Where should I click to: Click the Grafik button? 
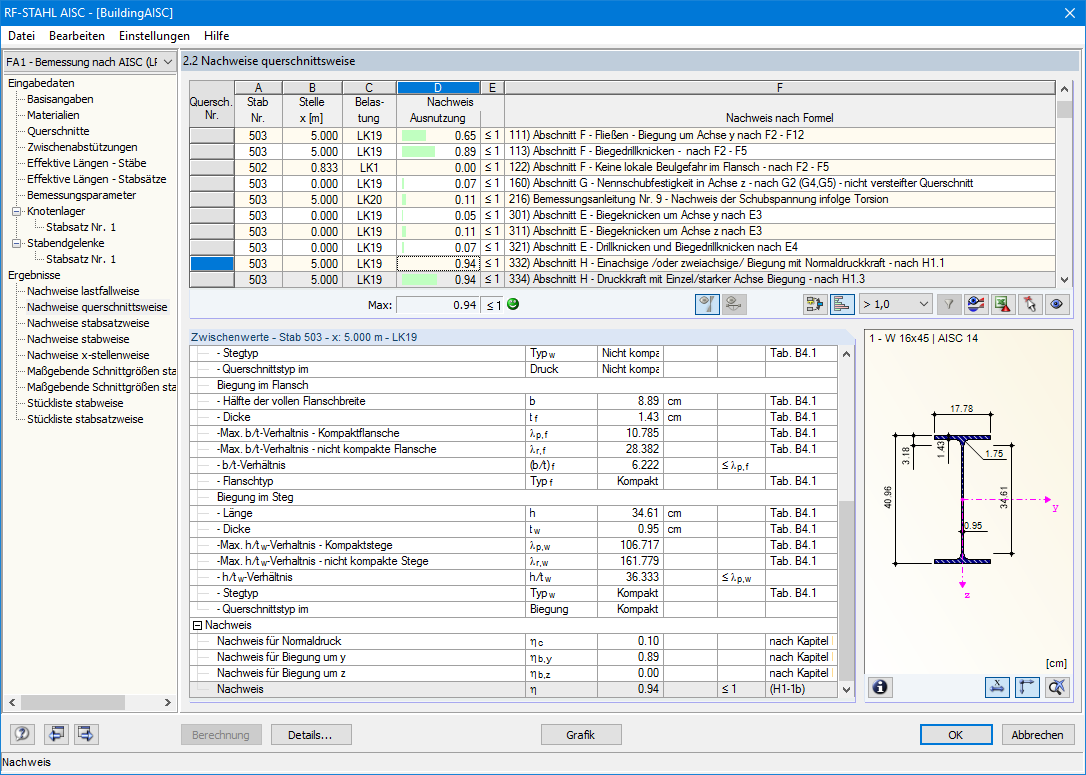[580, 735]
